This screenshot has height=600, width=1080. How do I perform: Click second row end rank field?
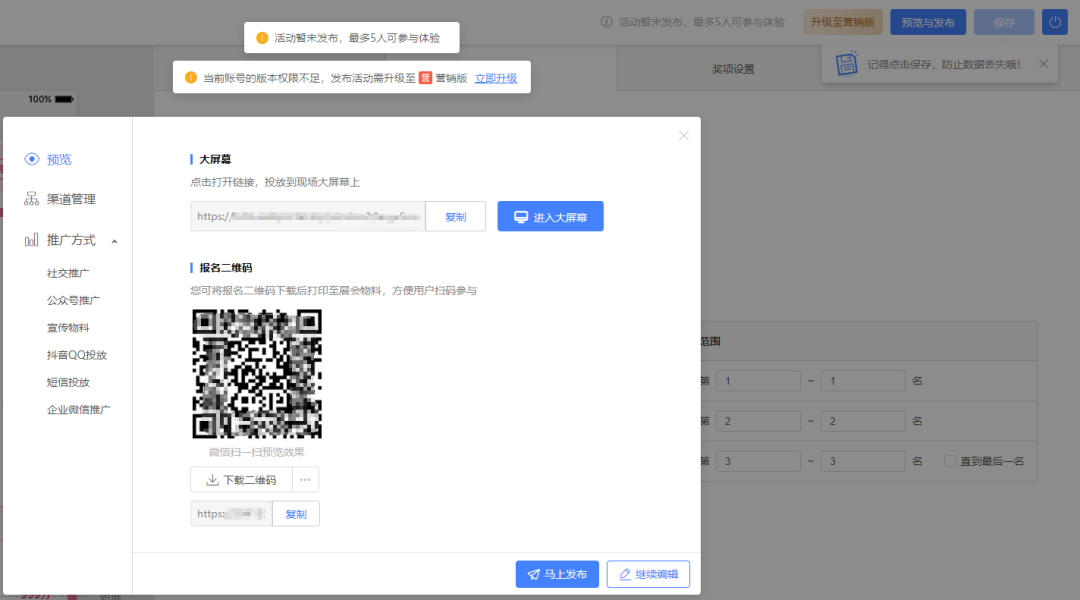pos(863,421)
